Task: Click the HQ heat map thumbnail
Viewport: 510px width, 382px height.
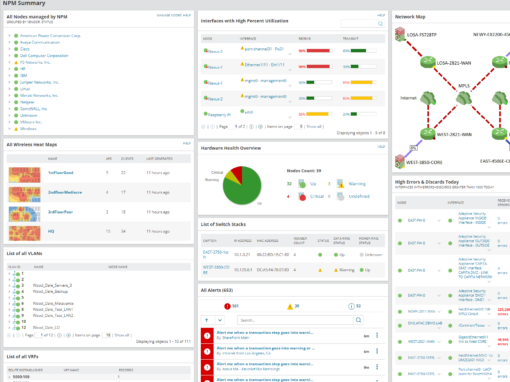Action: [x=25, y=233]
